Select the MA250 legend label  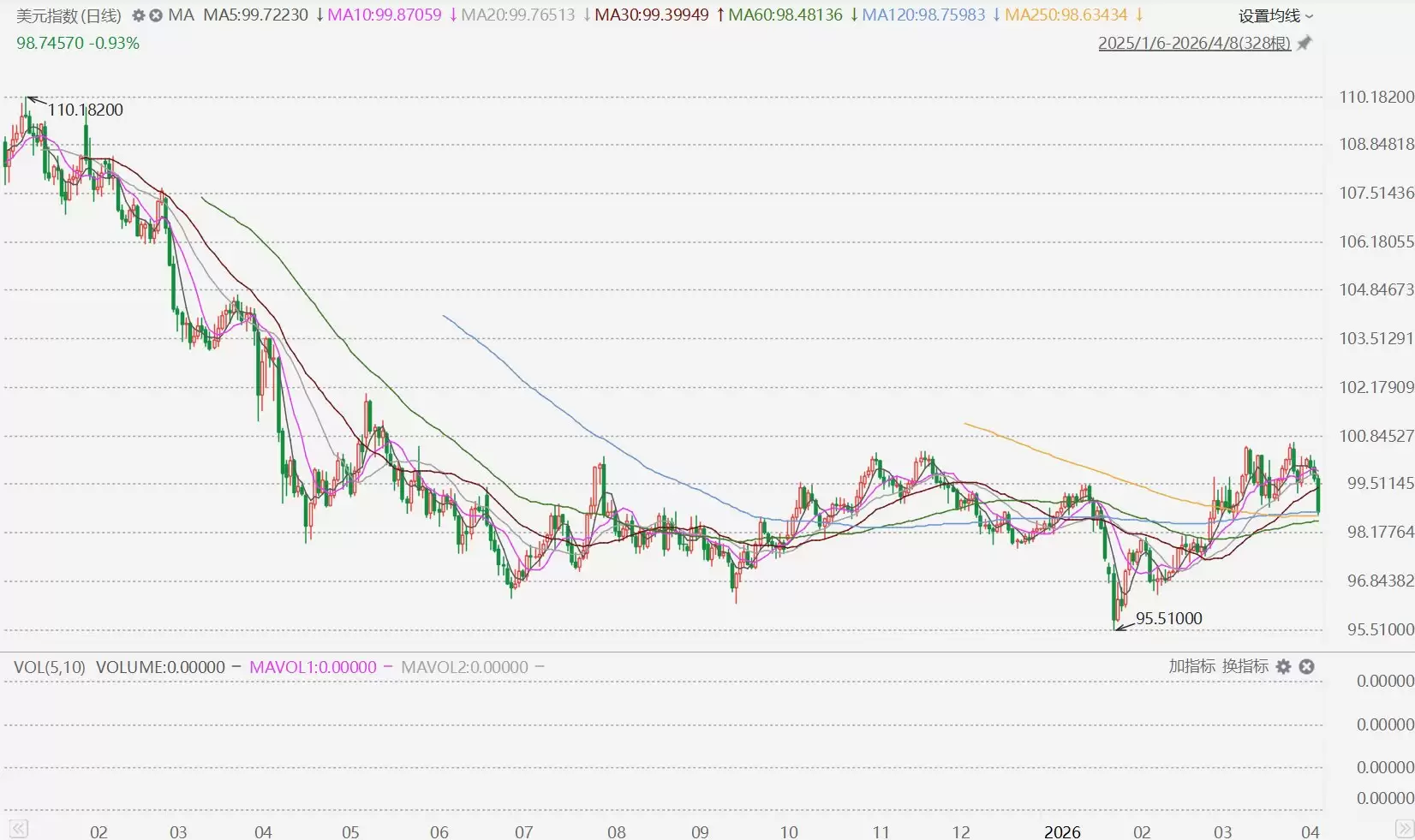coord(1066,15)
